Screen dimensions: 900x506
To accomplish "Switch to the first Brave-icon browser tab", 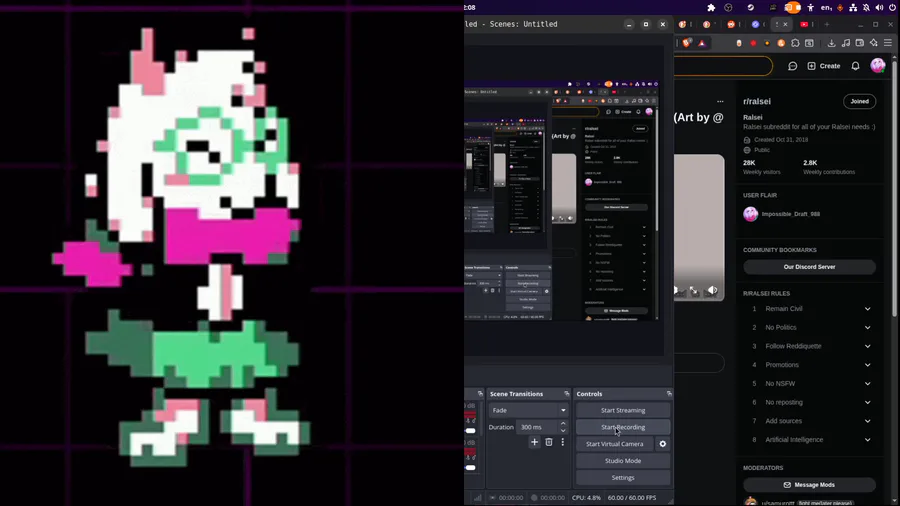I will point(684,25).
